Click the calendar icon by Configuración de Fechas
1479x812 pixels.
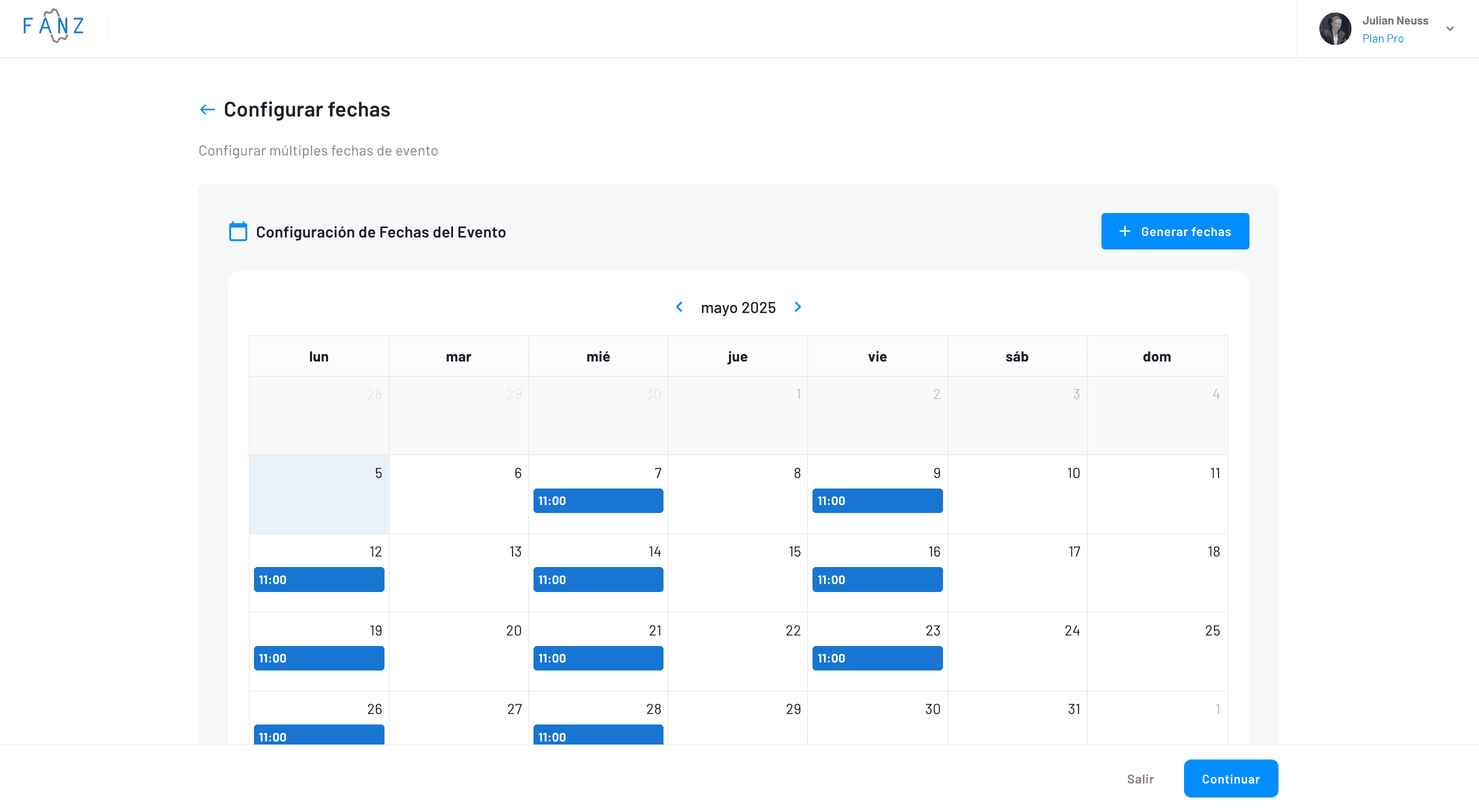tap(237, 231)
